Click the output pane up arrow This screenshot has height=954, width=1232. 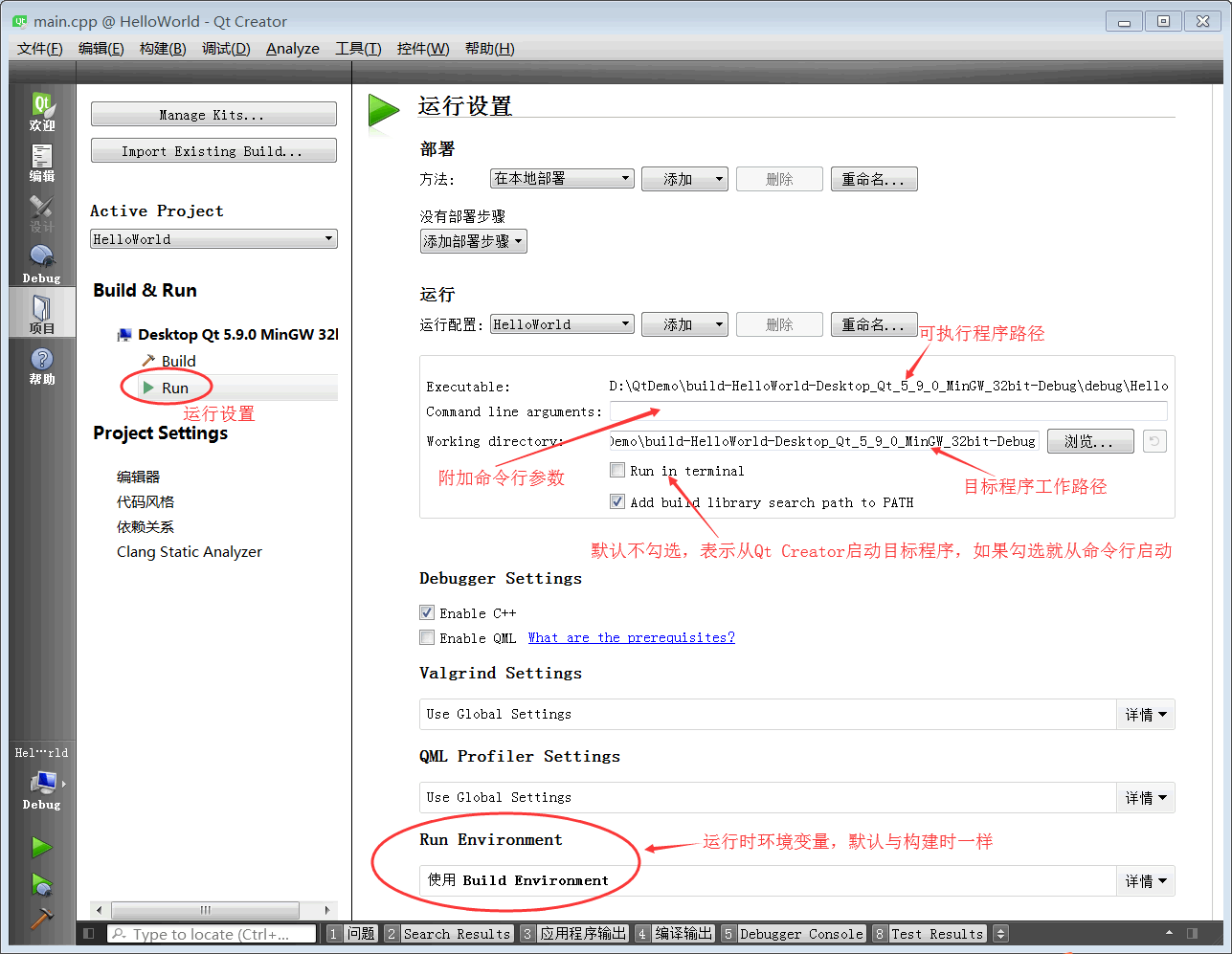[1169, 933]
